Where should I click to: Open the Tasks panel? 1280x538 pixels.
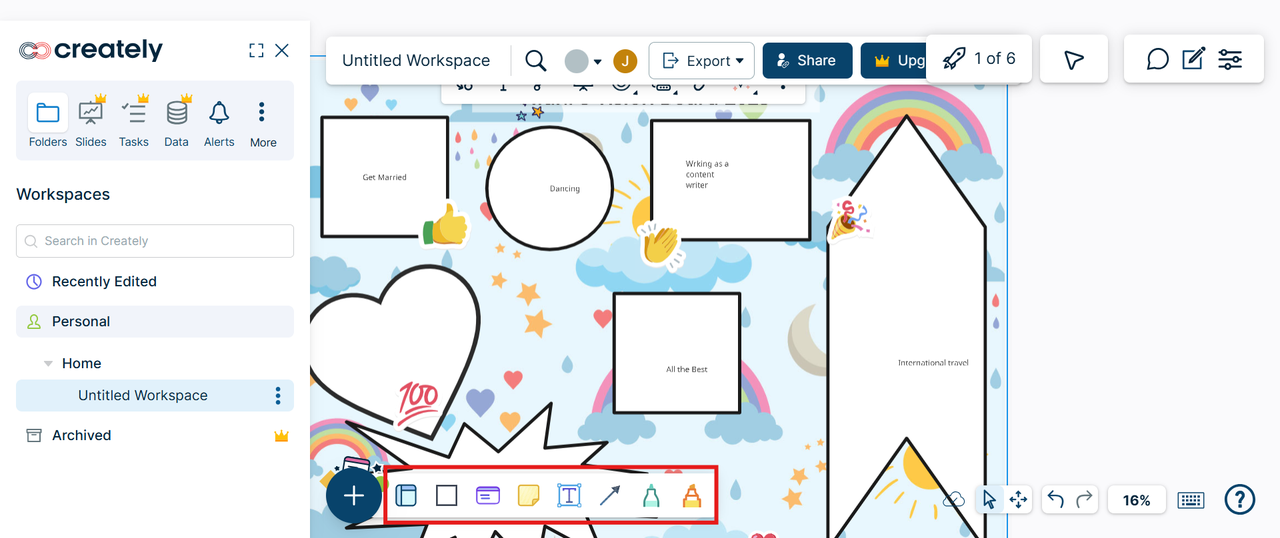click(134, 122)
